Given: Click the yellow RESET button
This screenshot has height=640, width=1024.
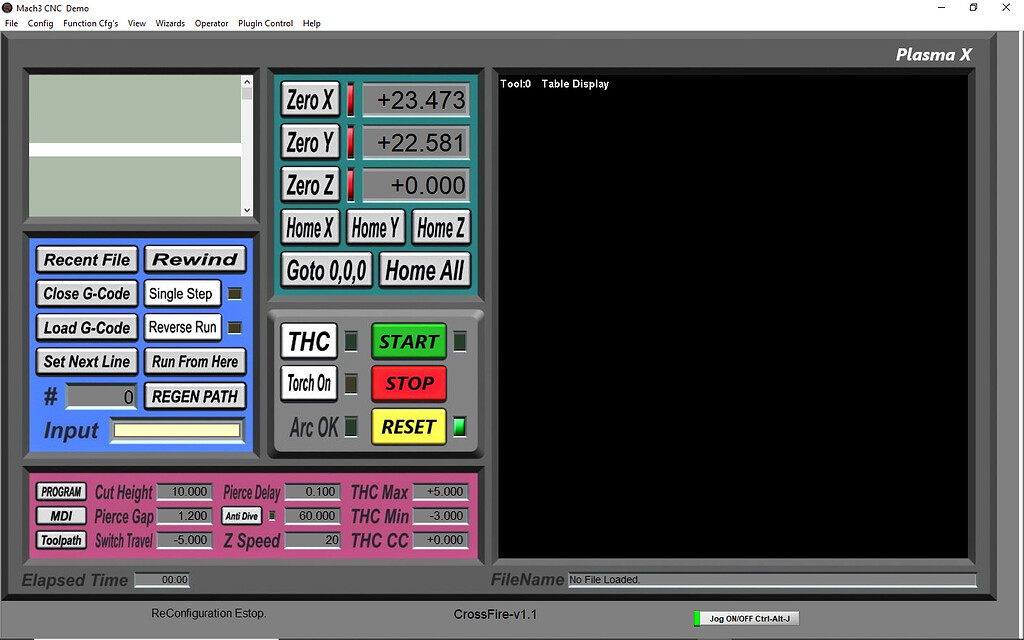Looking at the screenshot, I should 408,427.
